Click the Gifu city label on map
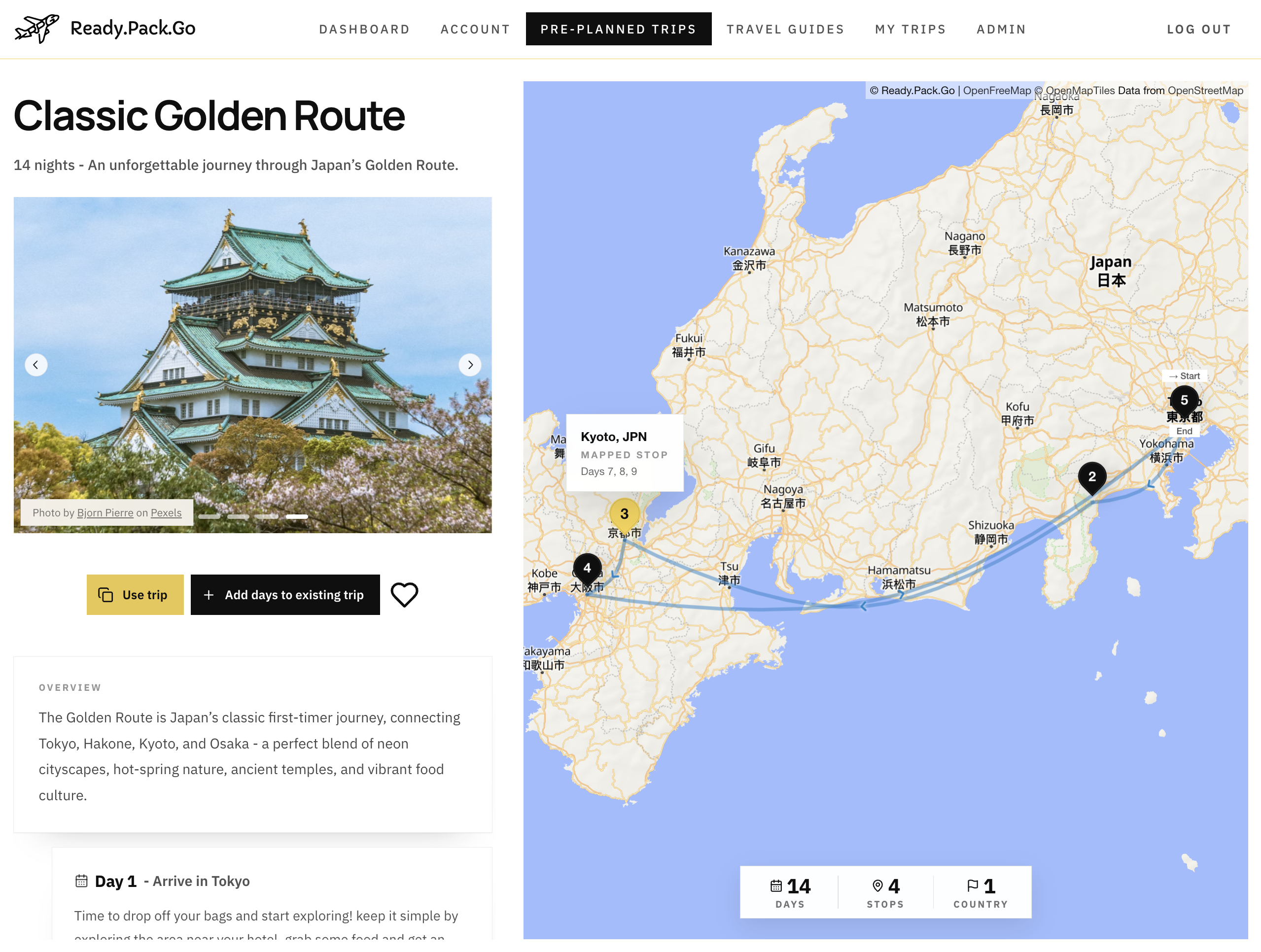This screenshot has height=952, width=1261. [x=764, y=455]
